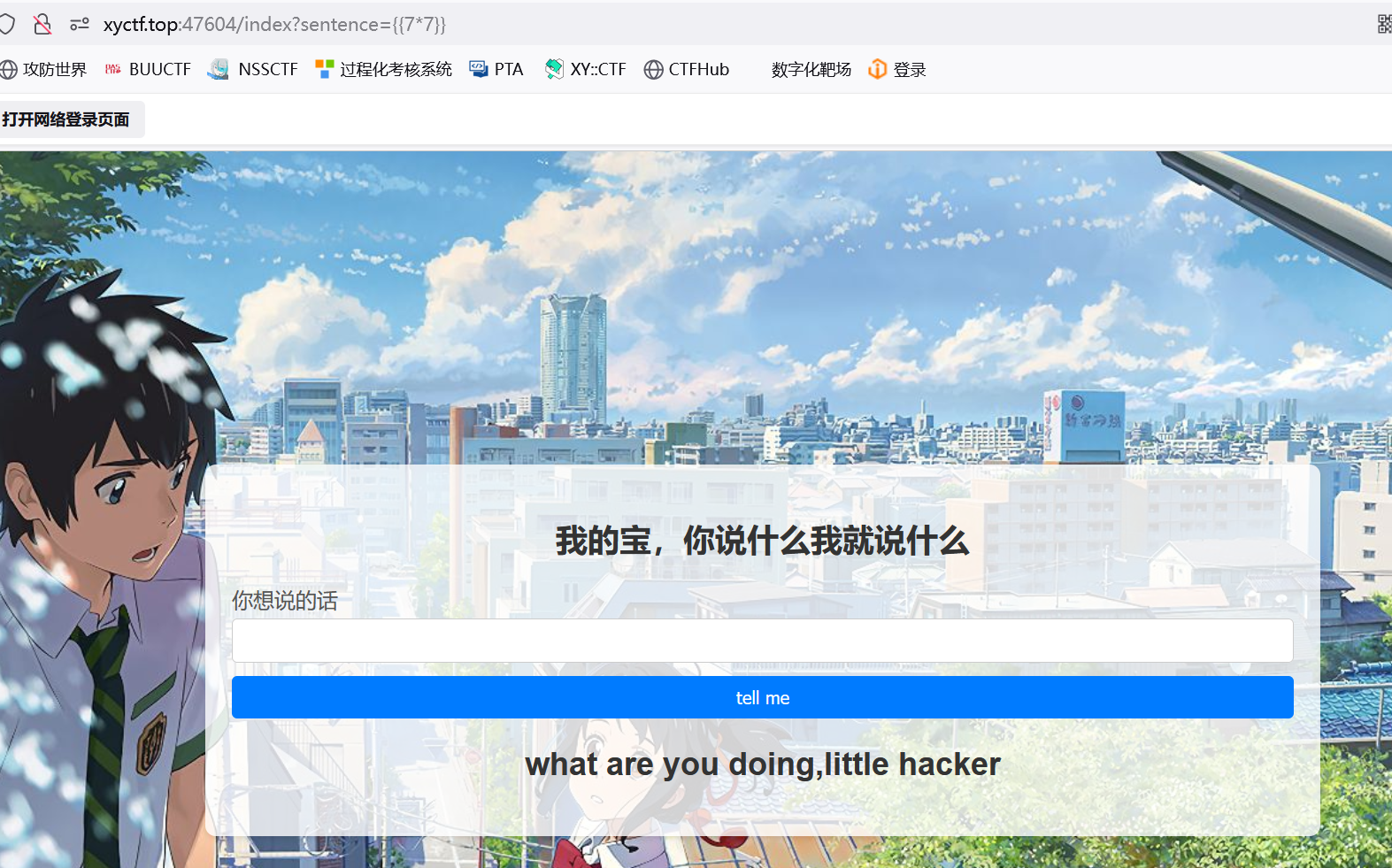Open the site permissions icon in address bar
Image resolution: width=1392 pixels, height=868 pixels.
[x=80, y=24]
